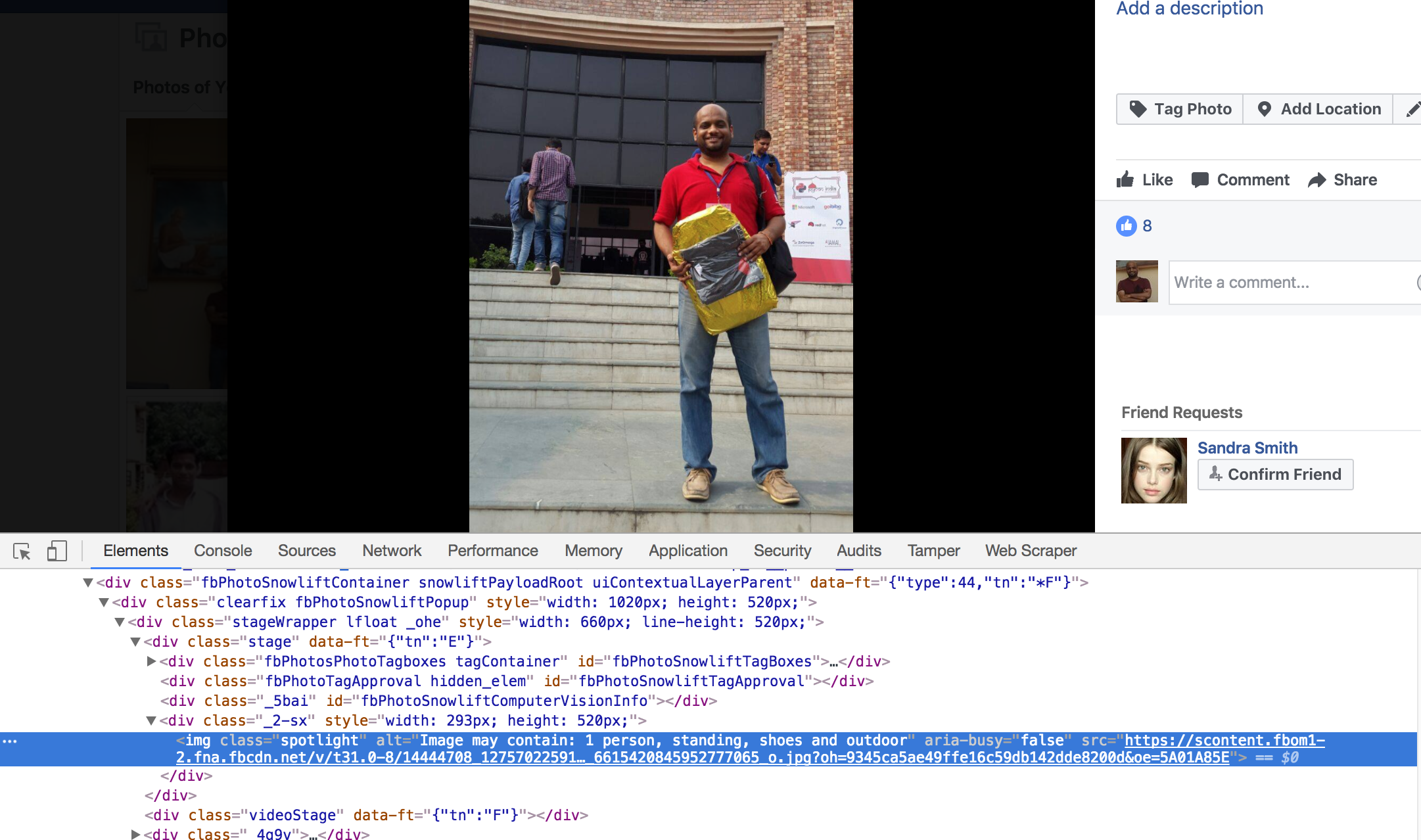The image size is (1421, 840).
Task: Click the Like thumbs-up icon
Action: [x=1127, y=180]
